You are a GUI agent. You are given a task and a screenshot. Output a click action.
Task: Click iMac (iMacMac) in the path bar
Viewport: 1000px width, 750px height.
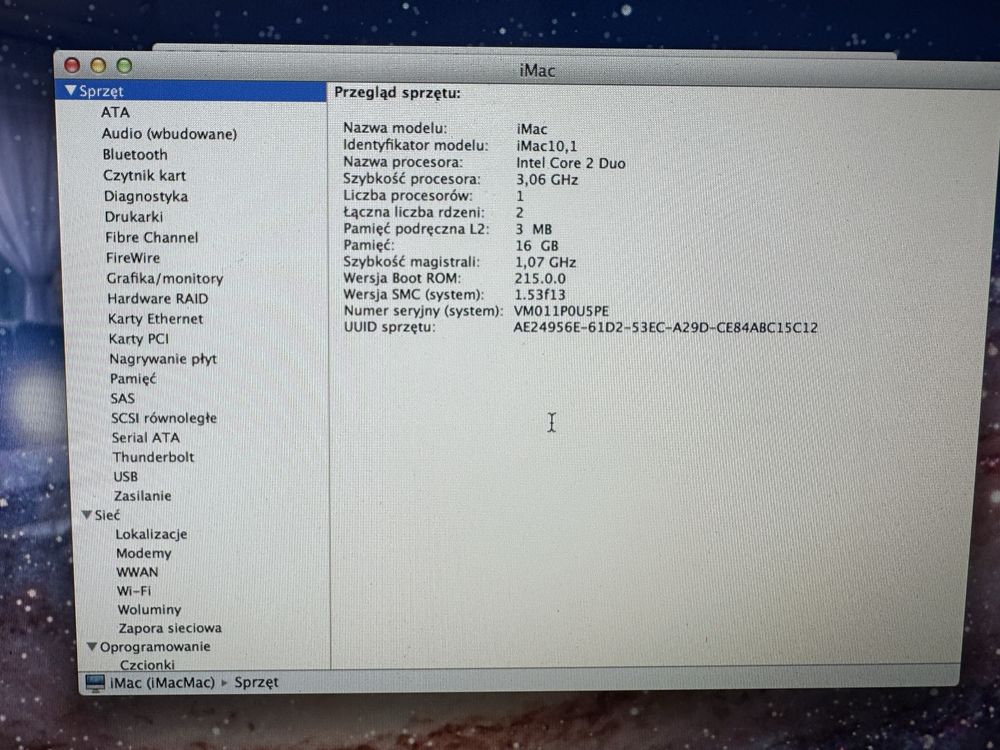coord(162,682)
